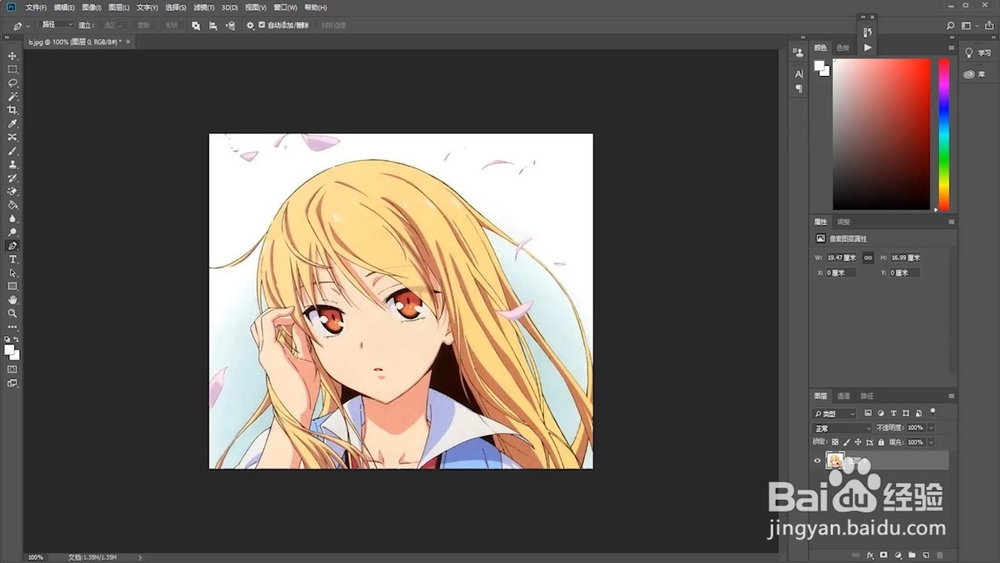Click the Share image icon
The height and width of the screenshot is (563, 1000).
coord(989,26)
